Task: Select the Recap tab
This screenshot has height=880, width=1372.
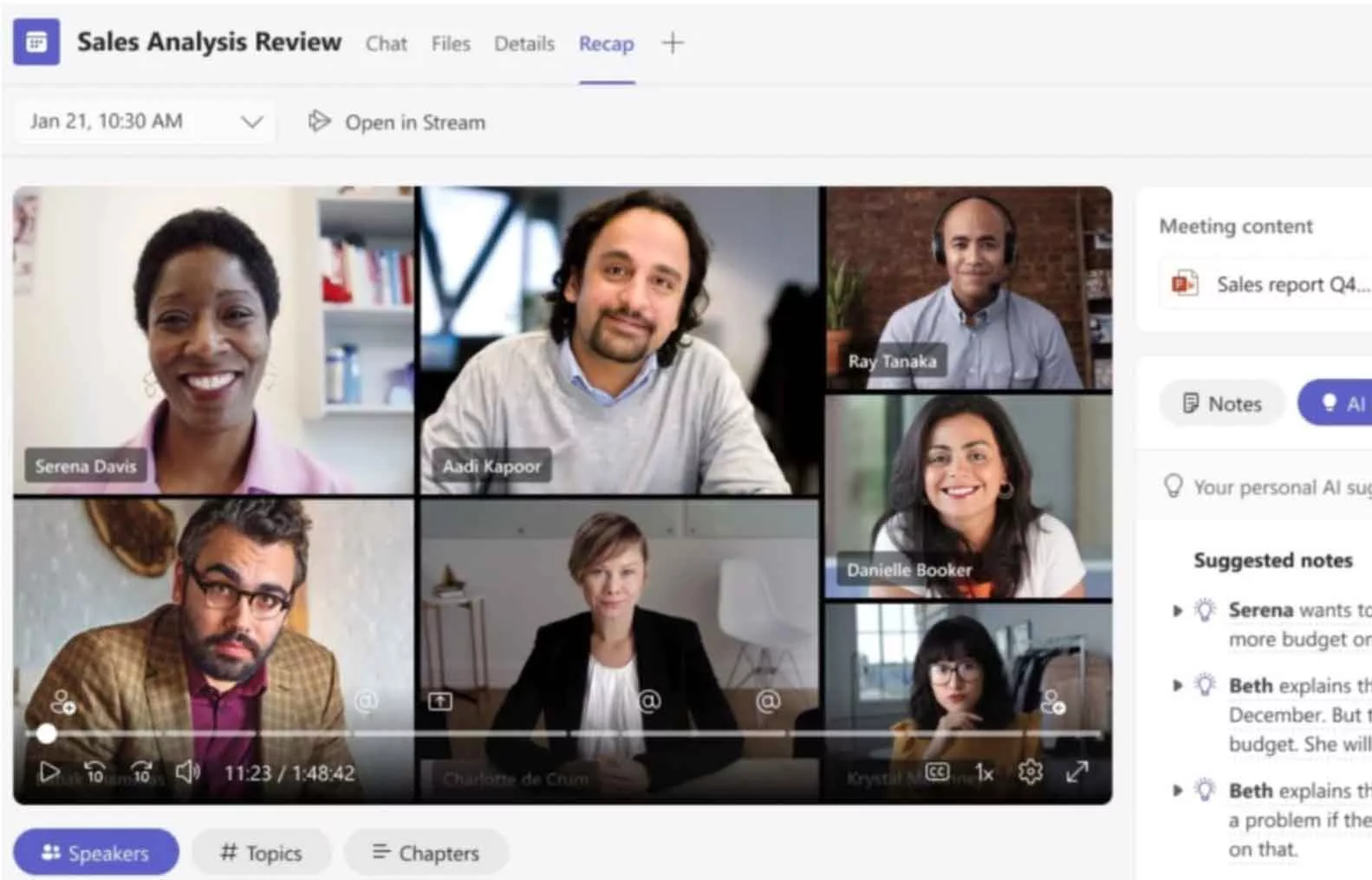Action: (x=606, y=43)
